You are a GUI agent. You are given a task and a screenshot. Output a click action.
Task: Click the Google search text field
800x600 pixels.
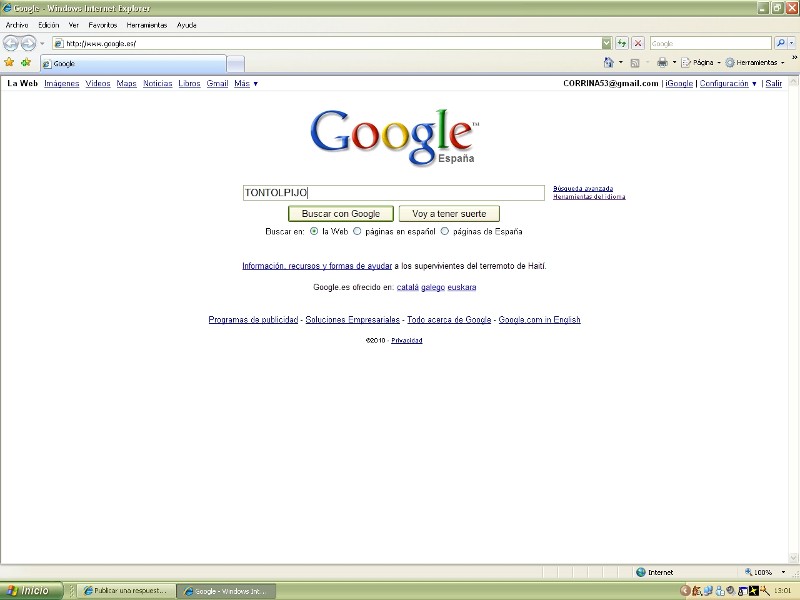tap(394, 193)
